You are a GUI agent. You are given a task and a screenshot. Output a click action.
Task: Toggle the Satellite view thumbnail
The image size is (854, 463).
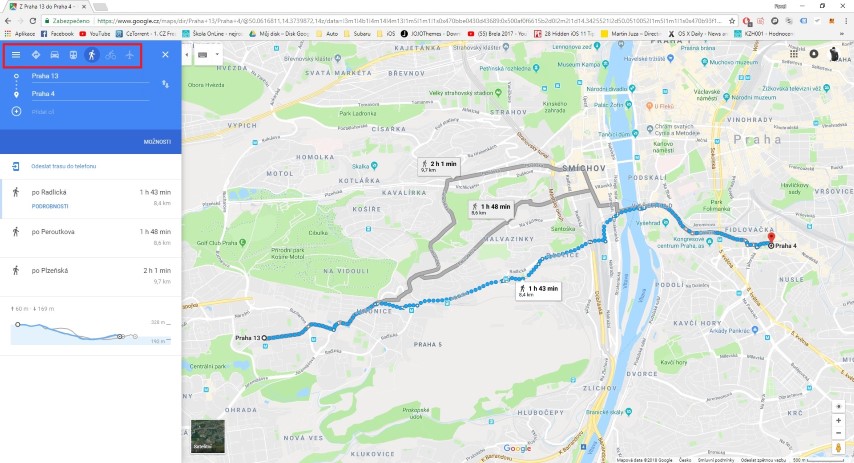click(208, 436)
